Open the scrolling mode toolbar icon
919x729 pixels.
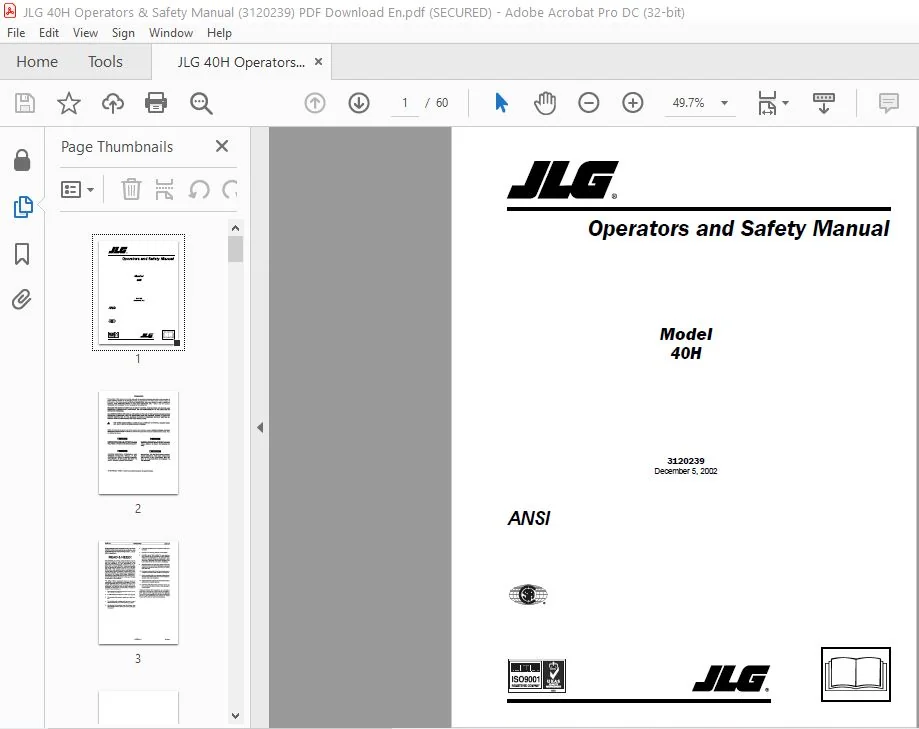[x=823, y=103]
